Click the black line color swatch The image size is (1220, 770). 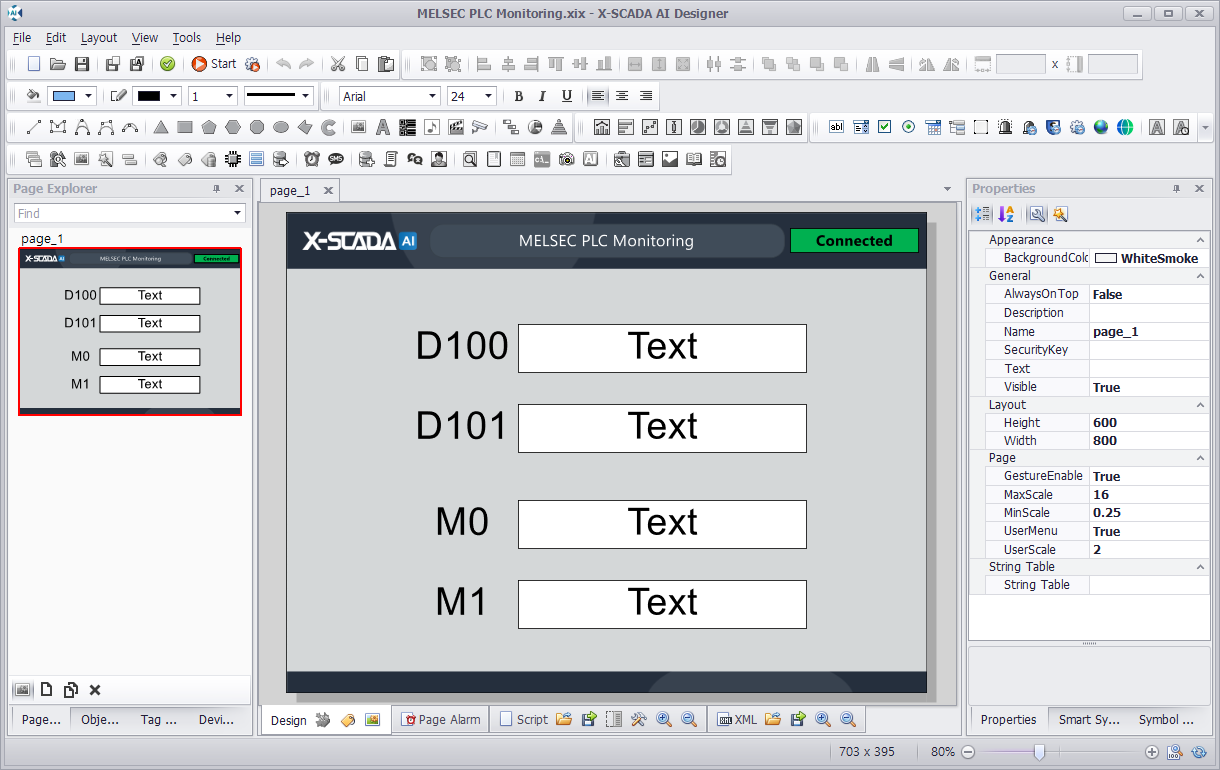(x=148, y=96)
